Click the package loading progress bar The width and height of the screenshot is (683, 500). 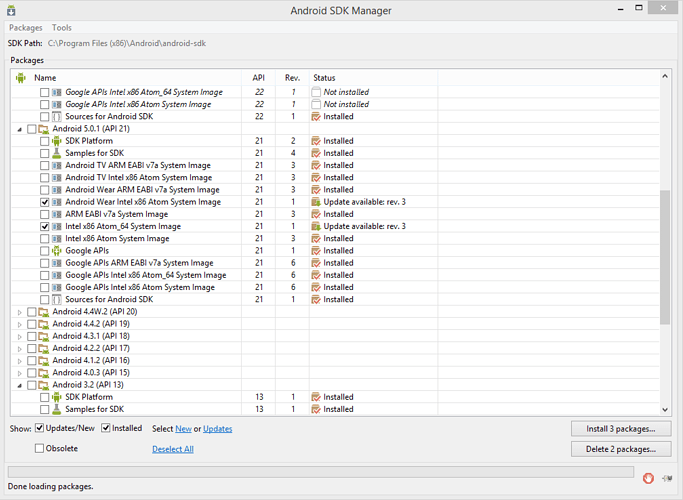(x=321, y=472)
